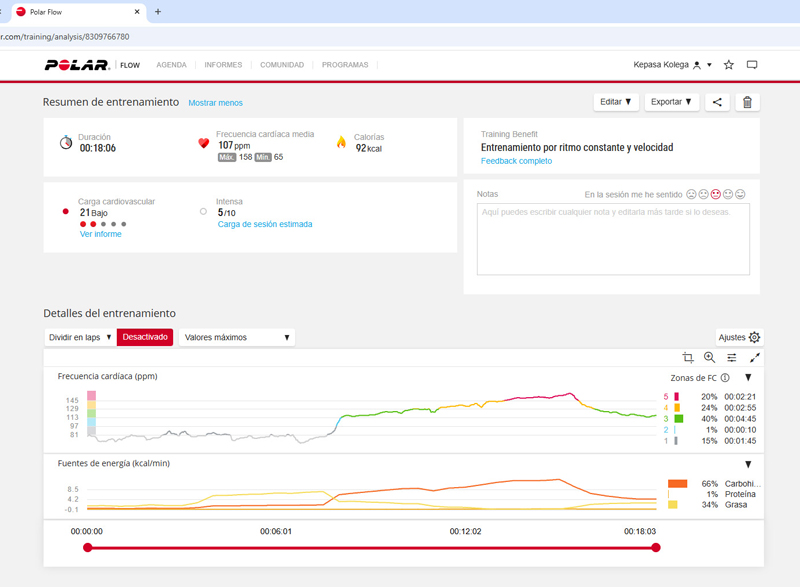This screenshot has width=800, height=587.
Task: Select the saddest face session feeling
Action: click(691, 194)
